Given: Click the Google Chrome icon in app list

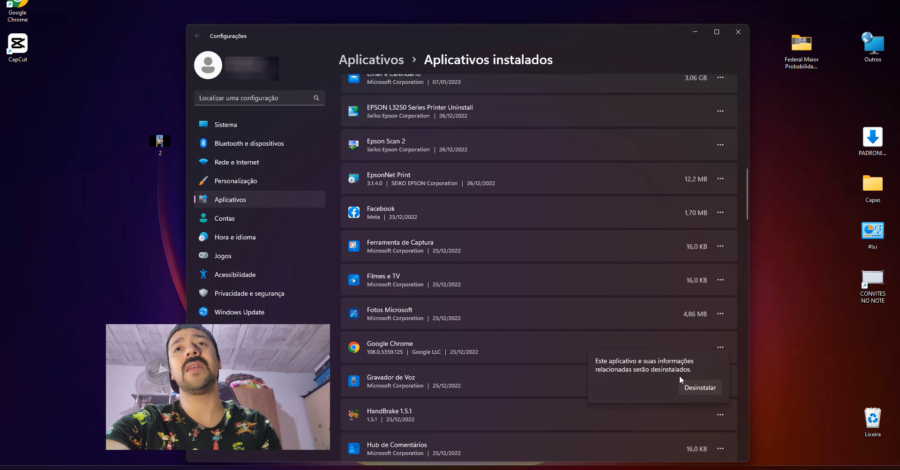Looking at the screenshot, I should click(354, 347).
